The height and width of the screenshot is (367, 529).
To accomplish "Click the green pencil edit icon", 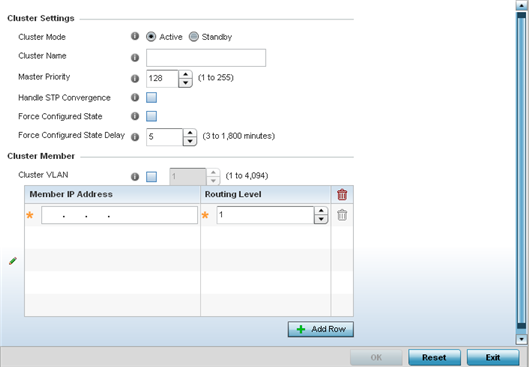I will tap(13, 261).
